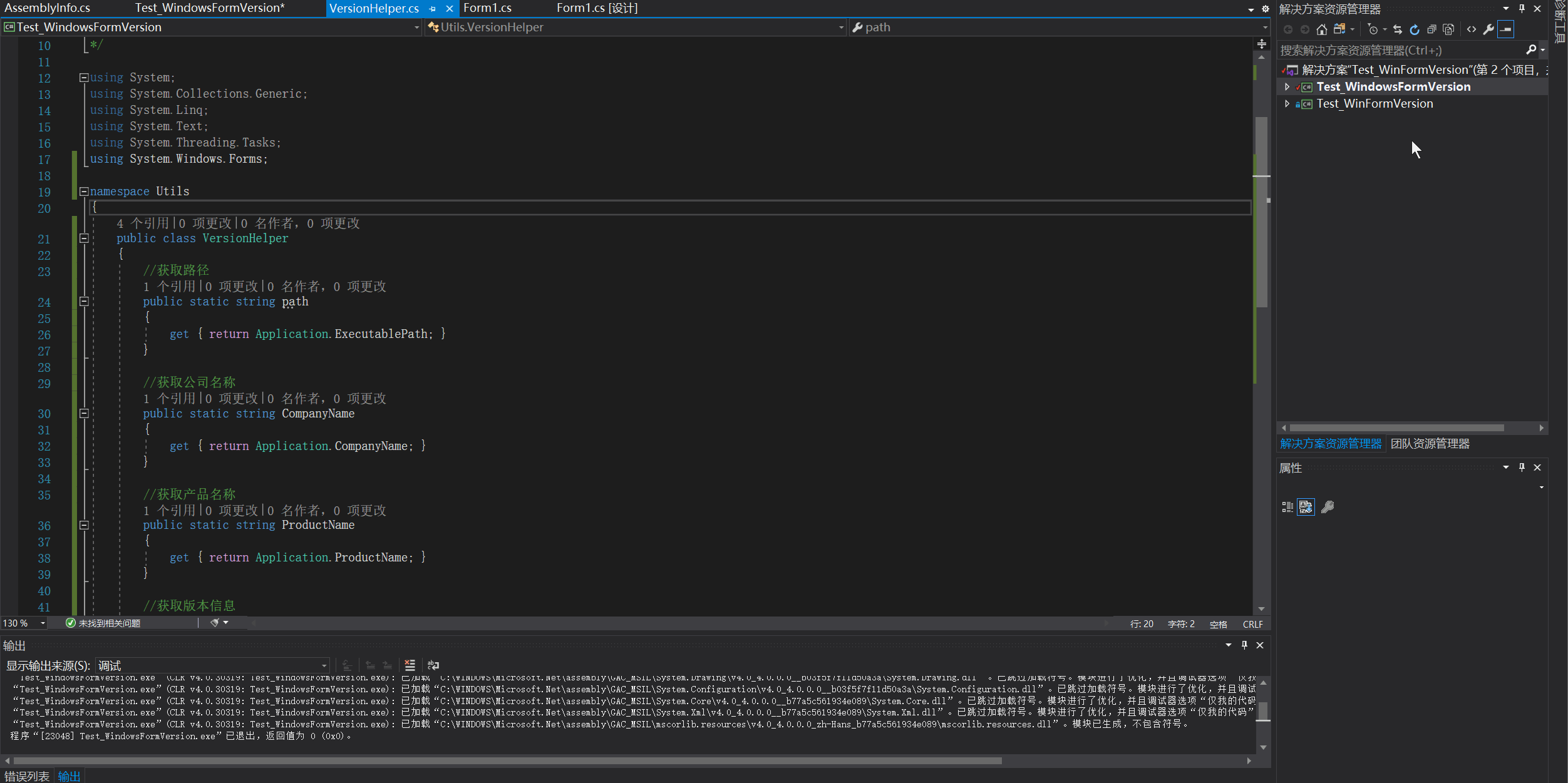
Task: Clear all output with the clear icon
Action: (410, 665)
